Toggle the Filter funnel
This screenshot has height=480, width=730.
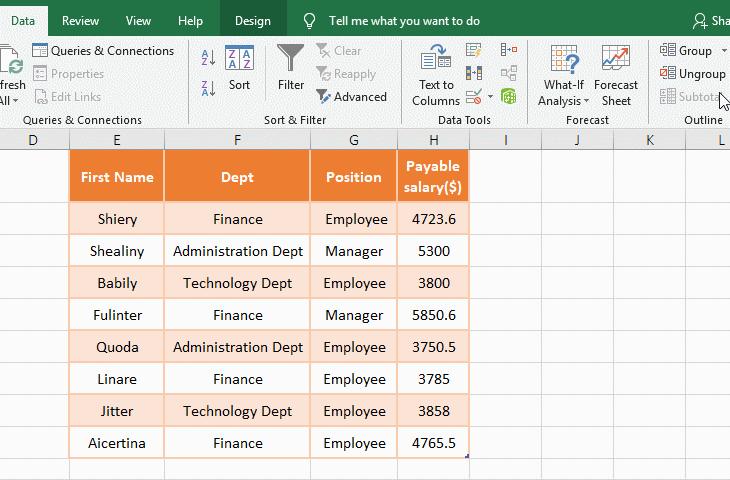point(291,68)
